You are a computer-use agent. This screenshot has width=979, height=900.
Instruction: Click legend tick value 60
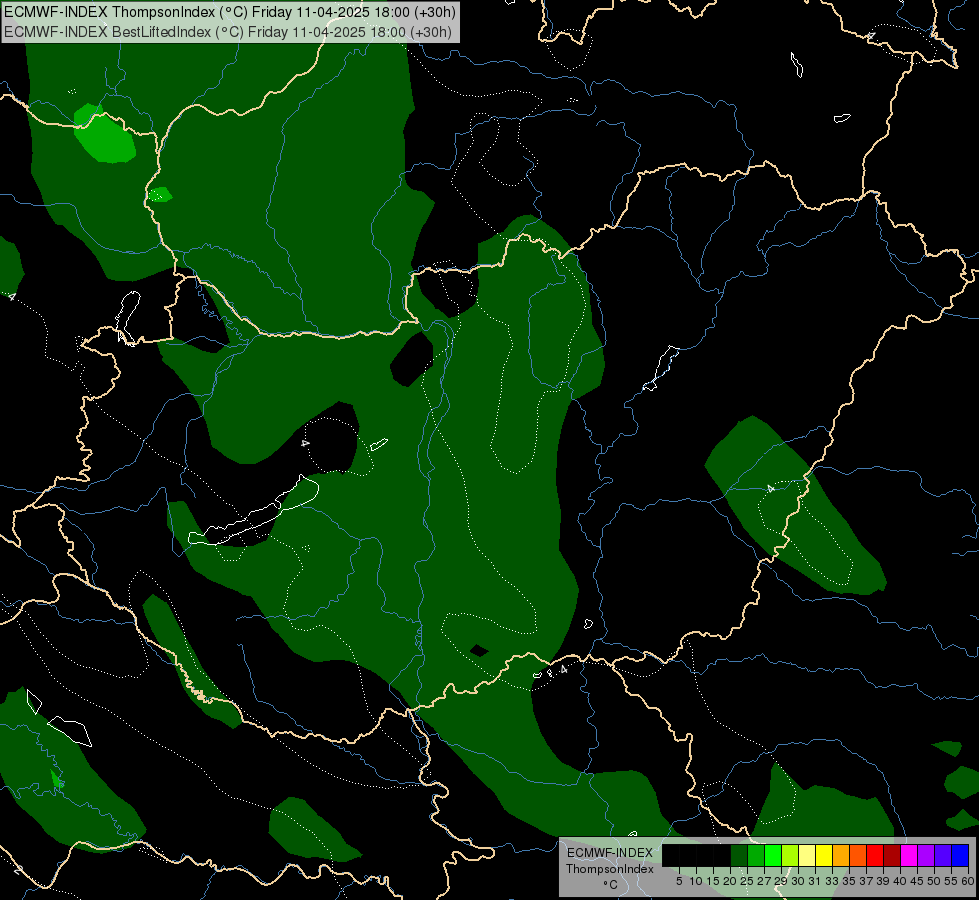[x=968, y=881]
